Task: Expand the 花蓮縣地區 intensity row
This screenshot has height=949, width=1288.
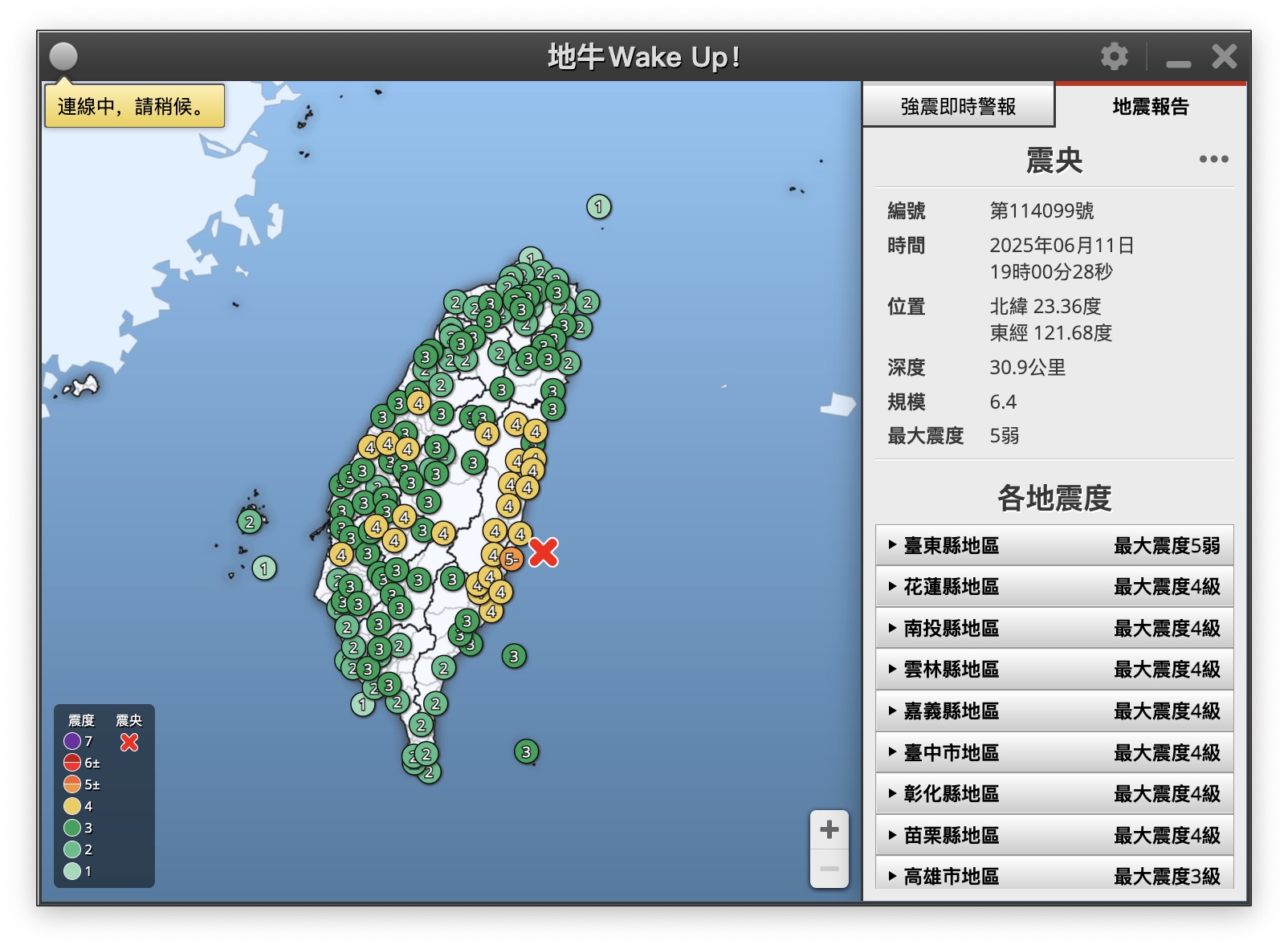Action: coord(1054,587)
